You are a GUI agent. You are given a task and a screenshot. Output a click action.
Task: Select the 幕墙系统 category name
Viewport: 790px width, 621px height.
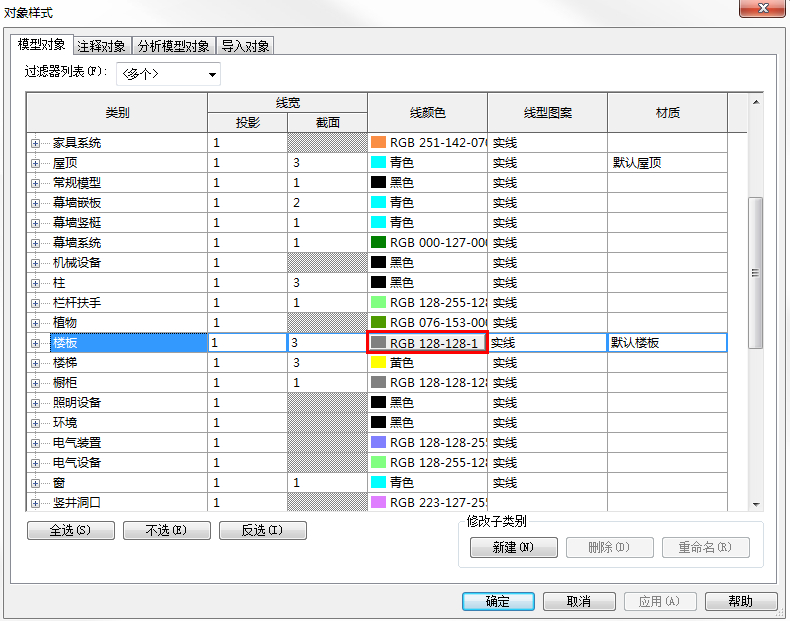[x=77, y=243]
